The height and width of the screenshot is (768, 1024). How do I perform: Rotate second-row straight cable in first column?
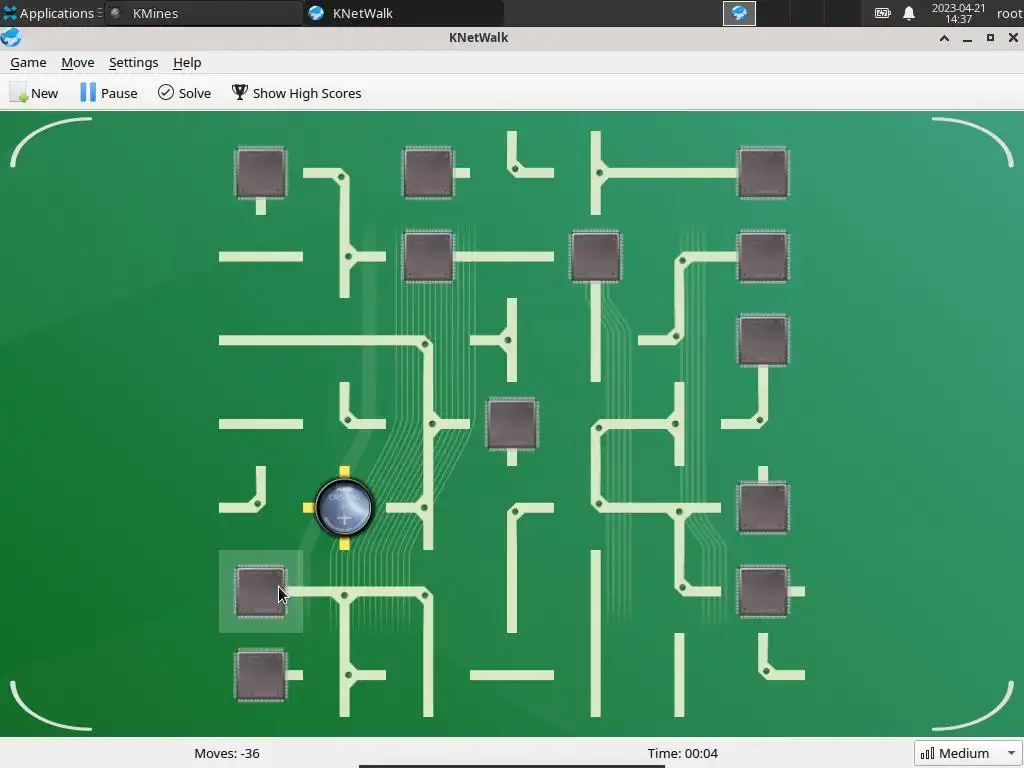pos(261,257)
